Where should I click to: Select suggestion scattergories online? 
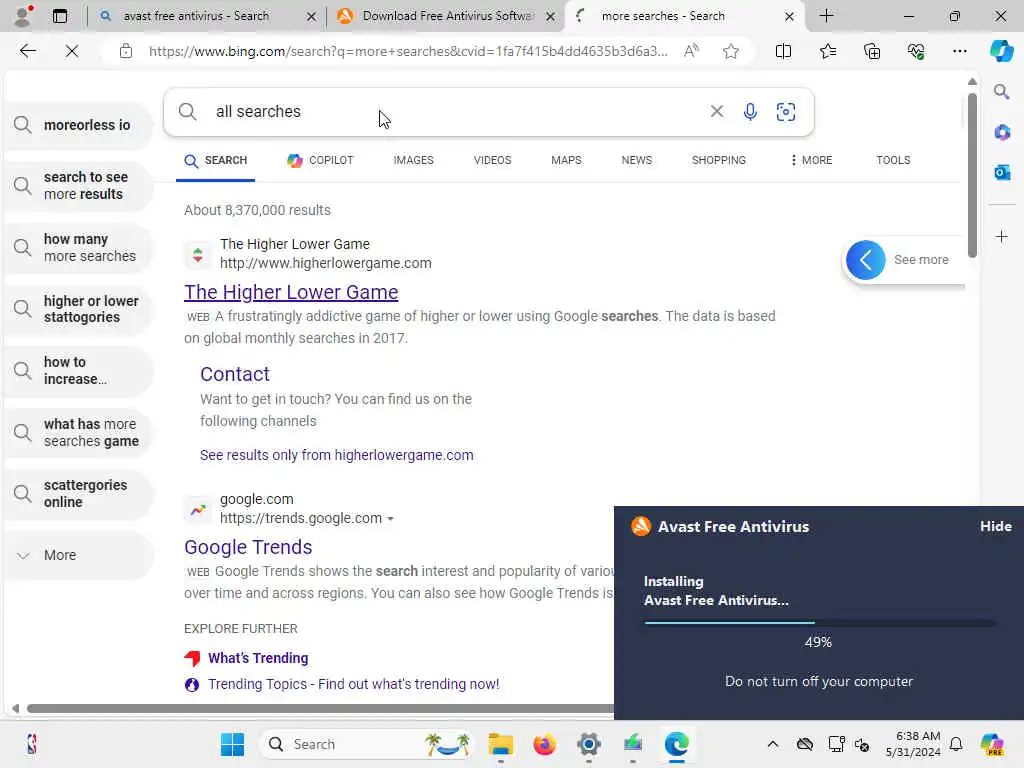78,494
